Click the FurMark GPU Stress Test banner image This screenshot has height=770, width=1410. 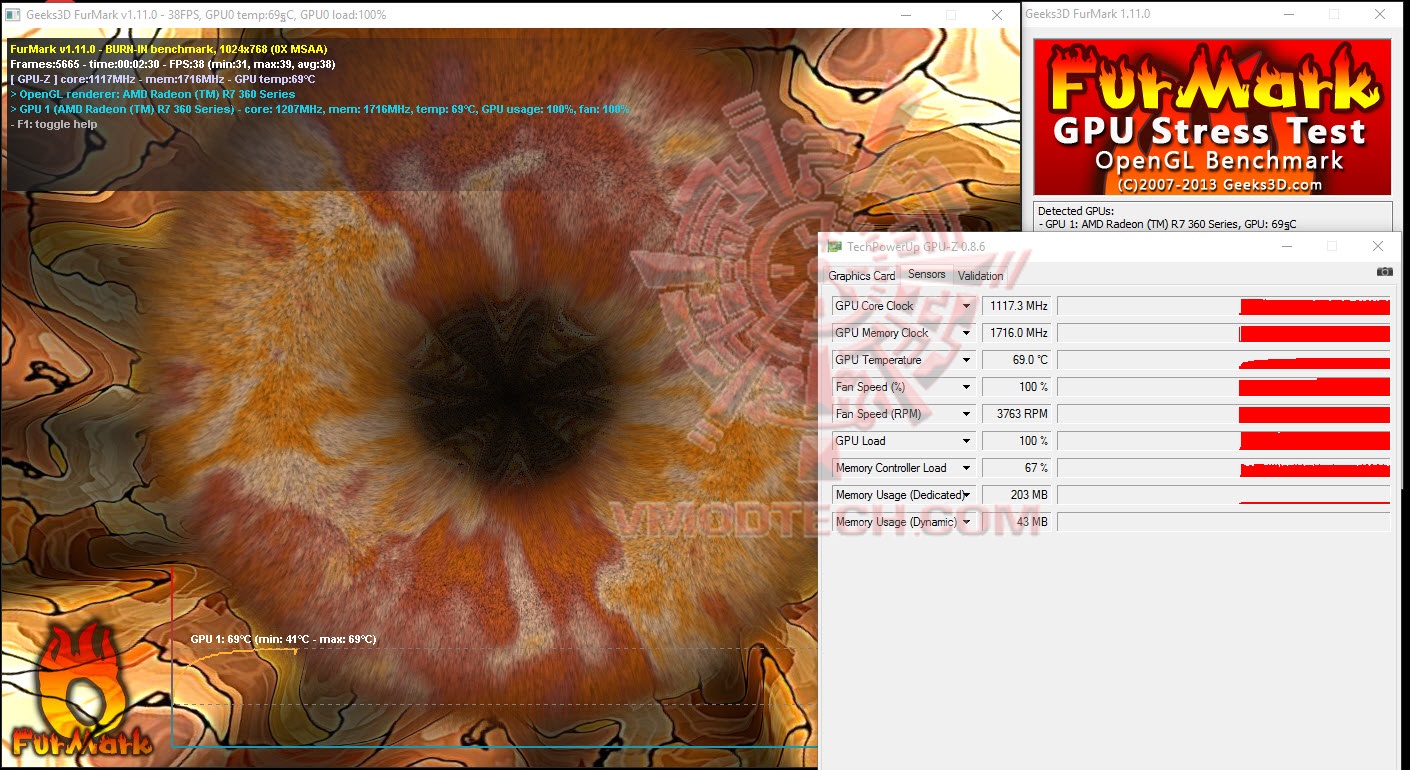pyautogui.click(x=1212, y=117)
